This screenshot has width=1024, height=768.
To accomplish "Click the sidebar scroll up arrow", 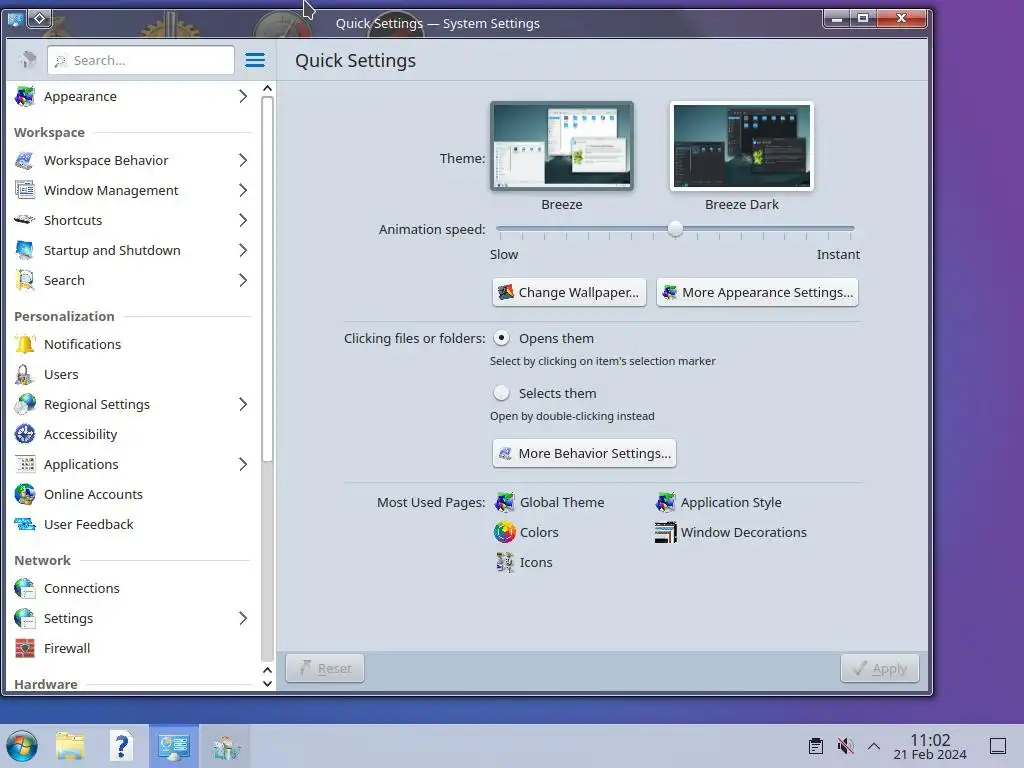I will tap(267, 88).
